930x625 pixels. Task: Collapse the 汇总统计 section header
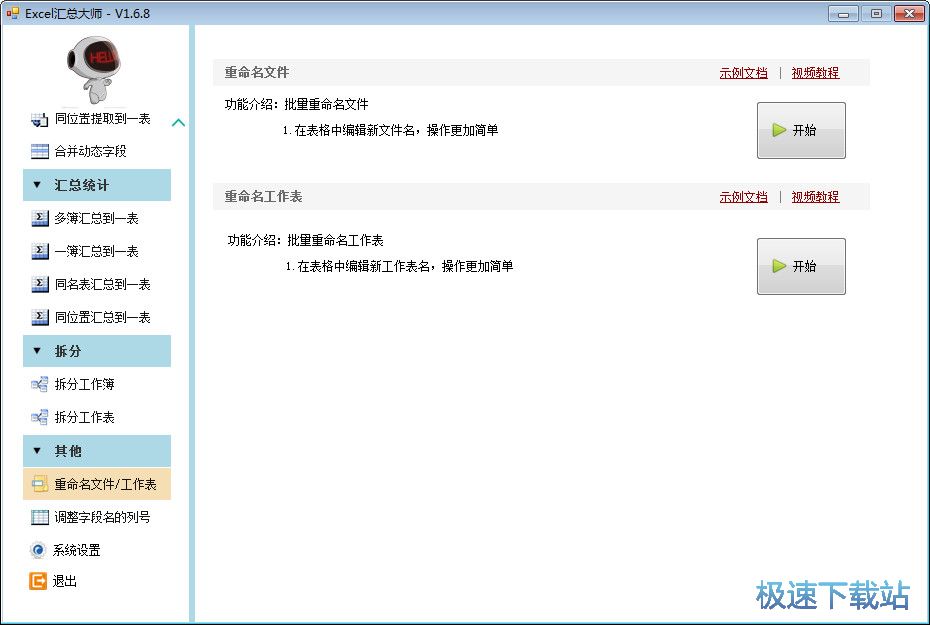click(97, 185)
